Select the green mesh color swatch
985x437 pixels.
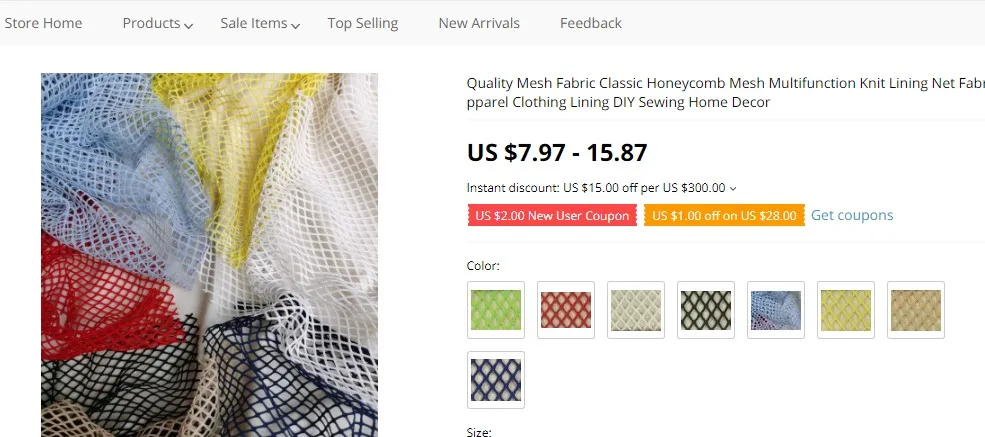click(496, 310)
